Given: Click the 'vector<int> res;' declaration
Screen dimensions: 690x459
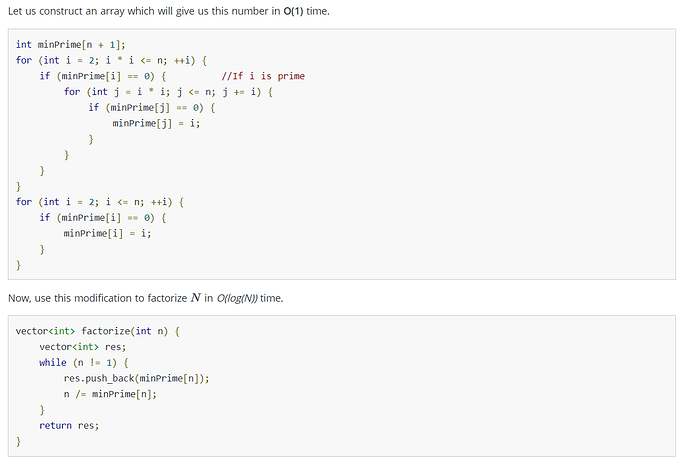Looking at the screenshot, I should 82,347.
